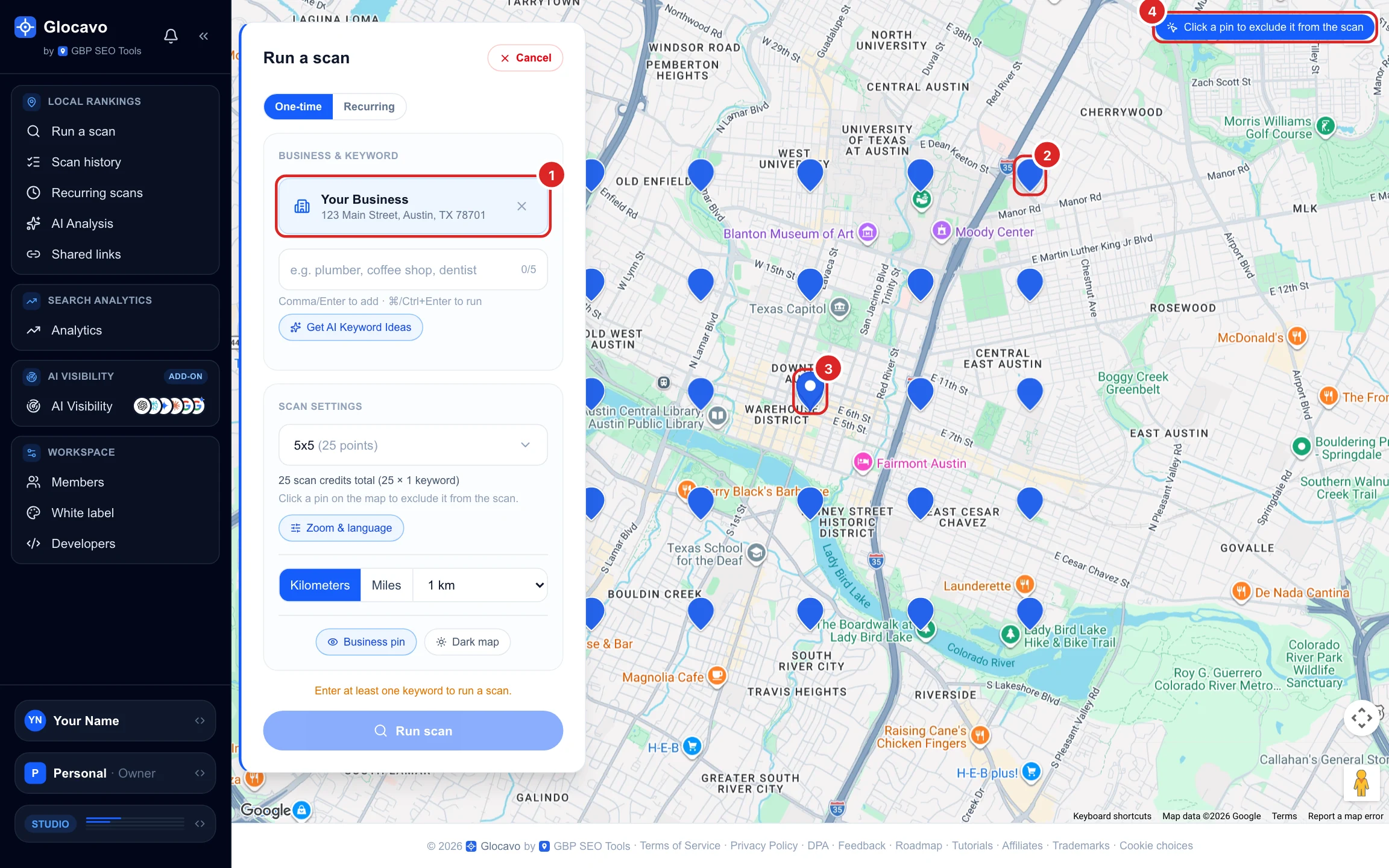Focus the keyword input field
This screenshot has height=868, width=1389.
coord(413,269)
